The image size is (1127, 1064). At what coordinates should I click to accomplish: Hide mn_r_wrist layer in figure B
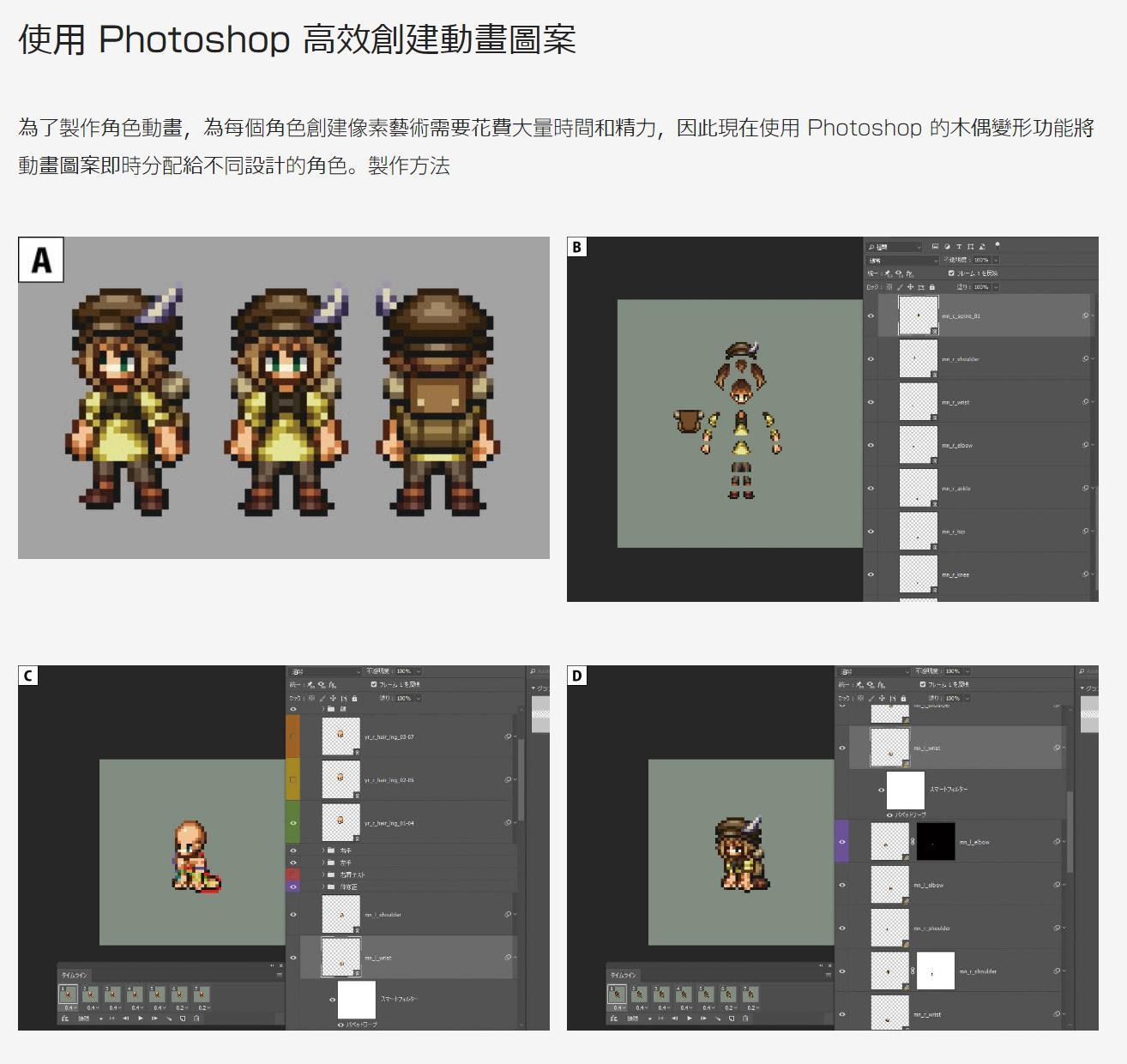tap(871, 402)
